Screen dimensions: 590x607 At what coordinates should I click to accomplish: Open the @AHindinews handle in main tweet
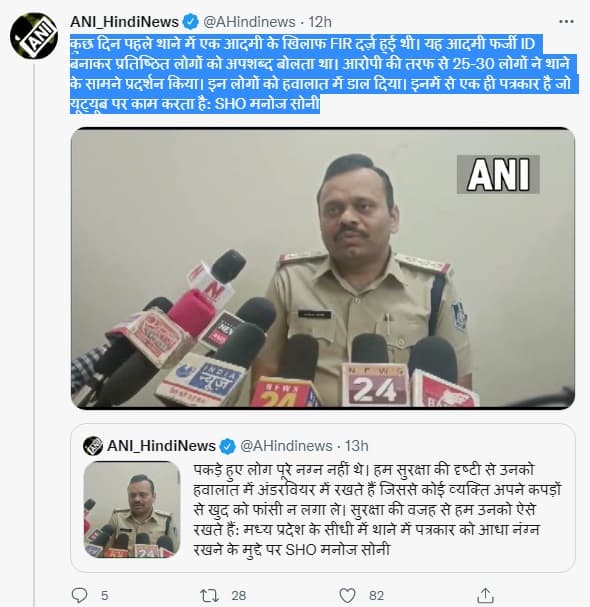[x=249, y=22]
